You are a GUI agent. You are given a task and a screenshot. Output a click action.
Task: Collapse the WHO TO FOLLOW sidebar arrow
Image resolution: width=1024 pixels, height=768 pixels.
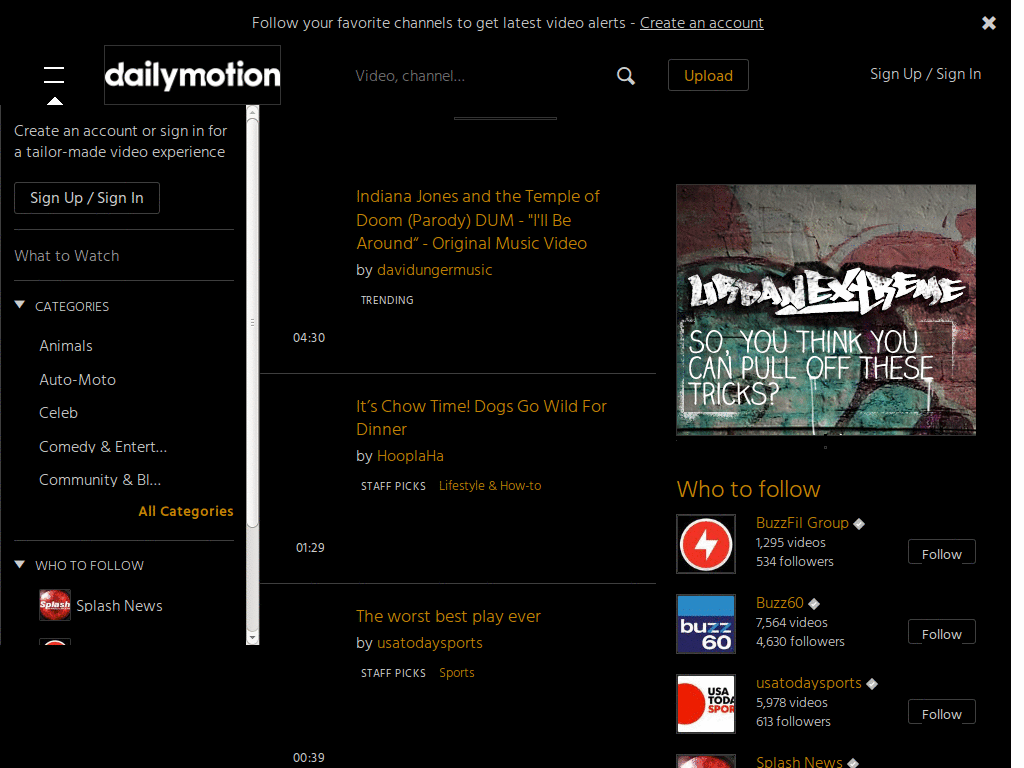point(20,564)
